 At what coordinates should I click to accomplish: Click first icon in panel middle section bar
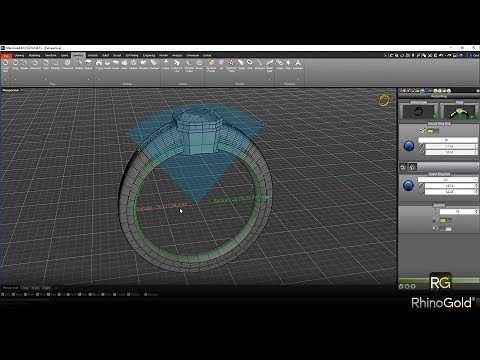click(403, 167)
